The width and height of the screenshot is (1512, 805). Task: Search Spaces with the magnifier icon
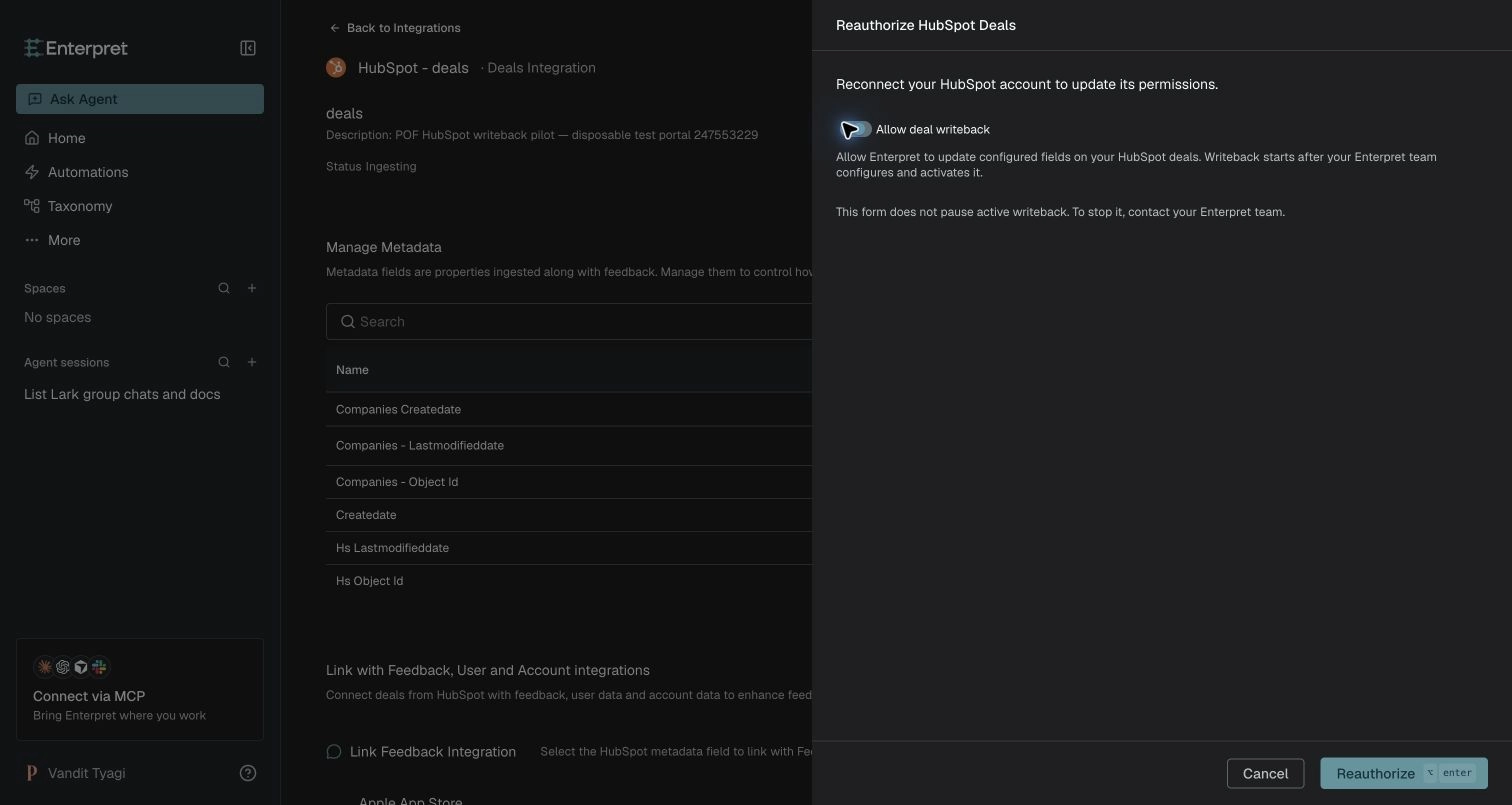(224, 288)
